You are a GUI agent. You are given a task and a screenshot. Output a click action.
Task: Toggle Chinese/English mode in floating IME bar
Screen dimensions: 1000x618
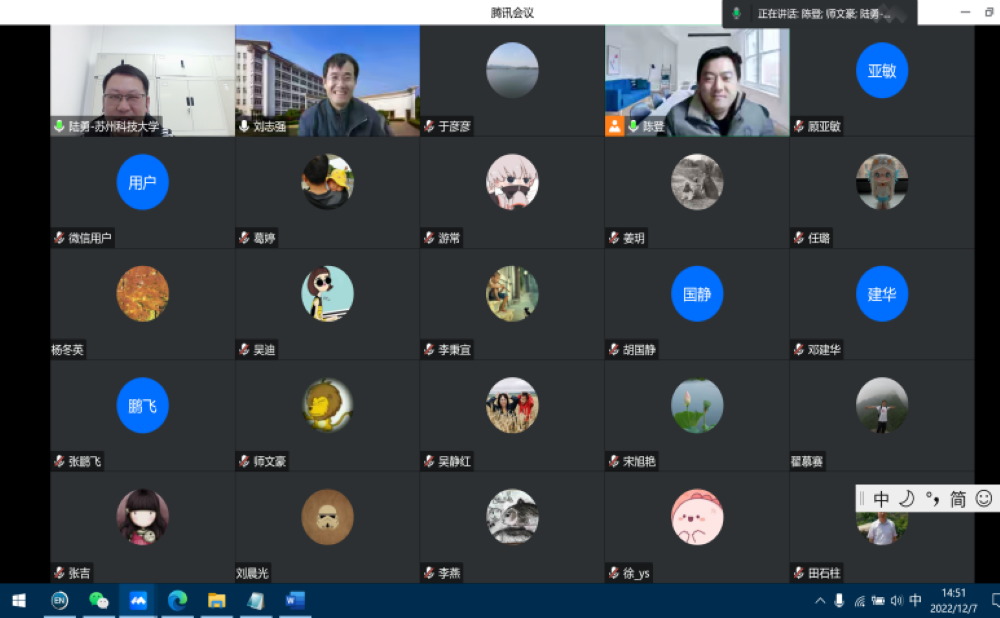[881, 498]
